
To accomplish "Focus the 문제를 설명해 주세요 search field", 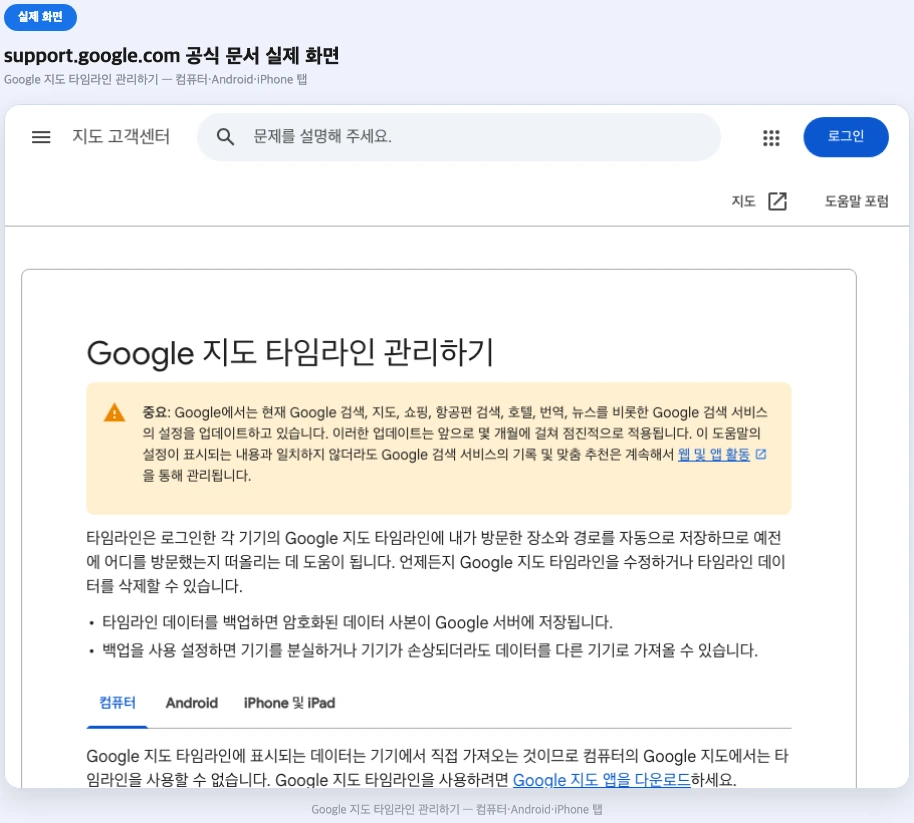I will [459, 137].
